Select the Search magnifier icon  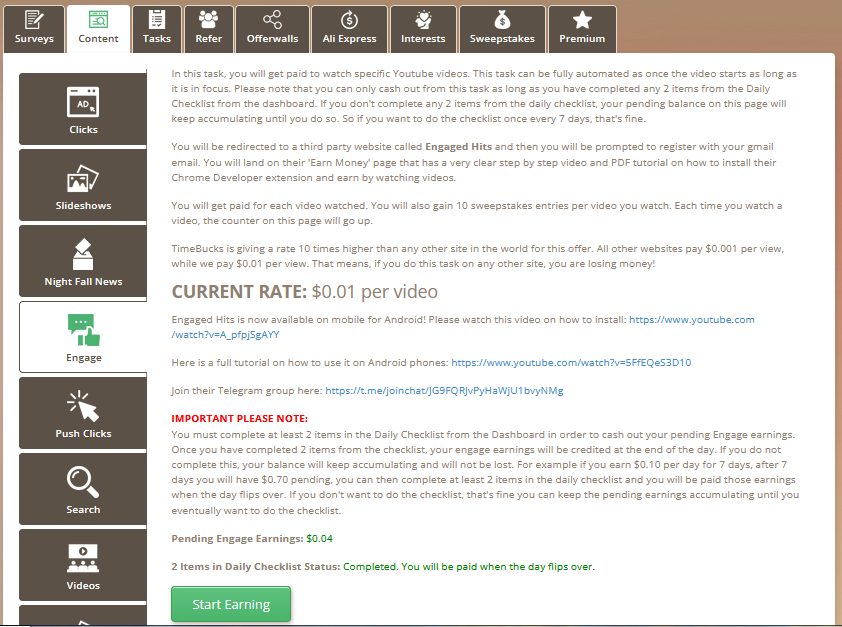pyautogui.click(x=83, y=481)
